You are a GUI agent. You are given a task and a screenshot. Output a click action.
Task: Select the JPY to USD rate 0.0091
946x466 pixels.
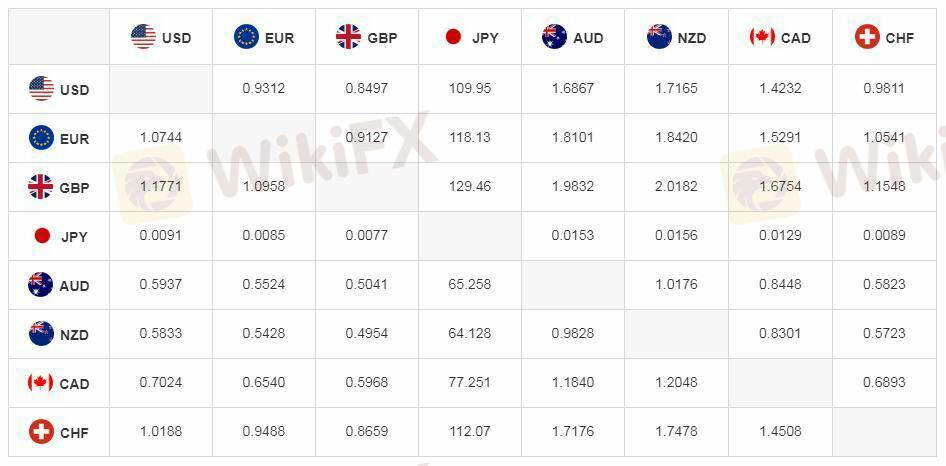pyautogui.click(x=161, y=235)
